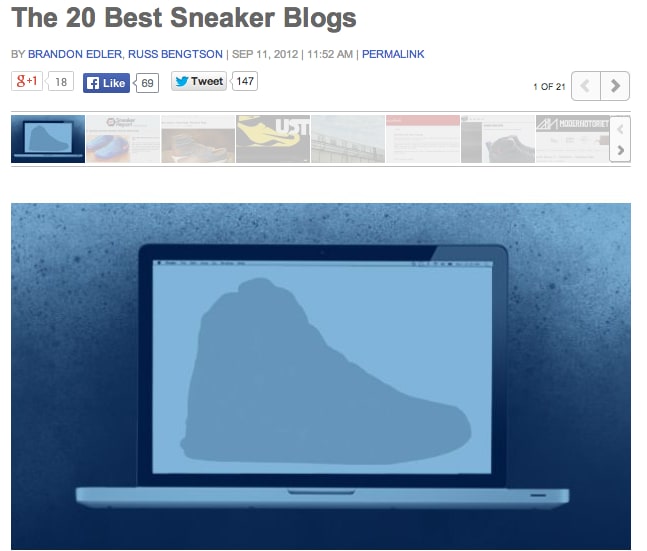Click the Twitter Tweet button
647x551 pixels.
pyautogui.click(x=199, y=81)
